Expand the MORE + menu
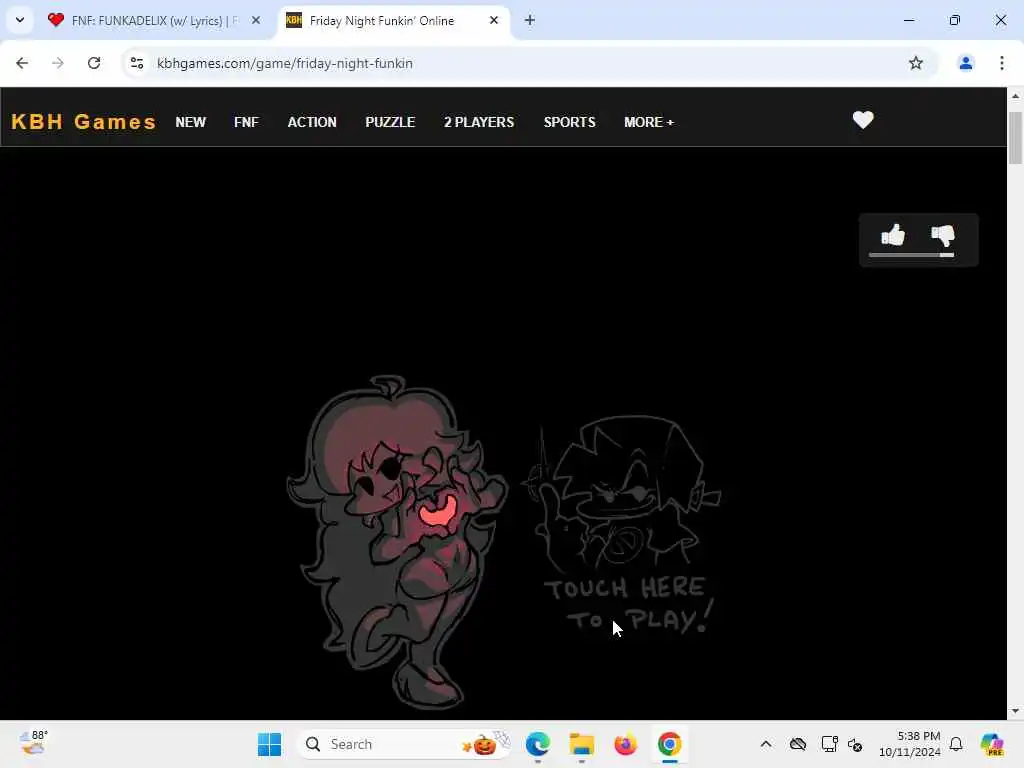Image resolution: width=1024 pixels, height=768 pixels. point(648,122)
